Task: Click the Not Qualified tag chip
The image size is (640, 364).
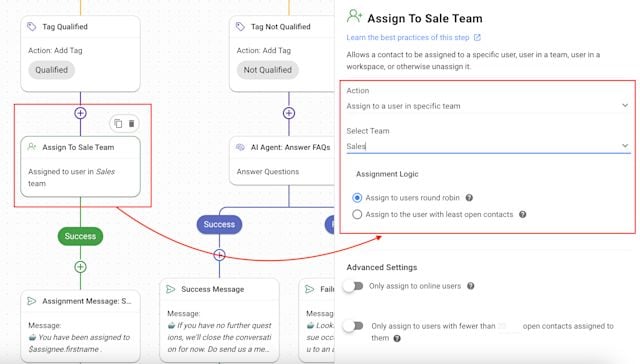Action: [268, 70]
